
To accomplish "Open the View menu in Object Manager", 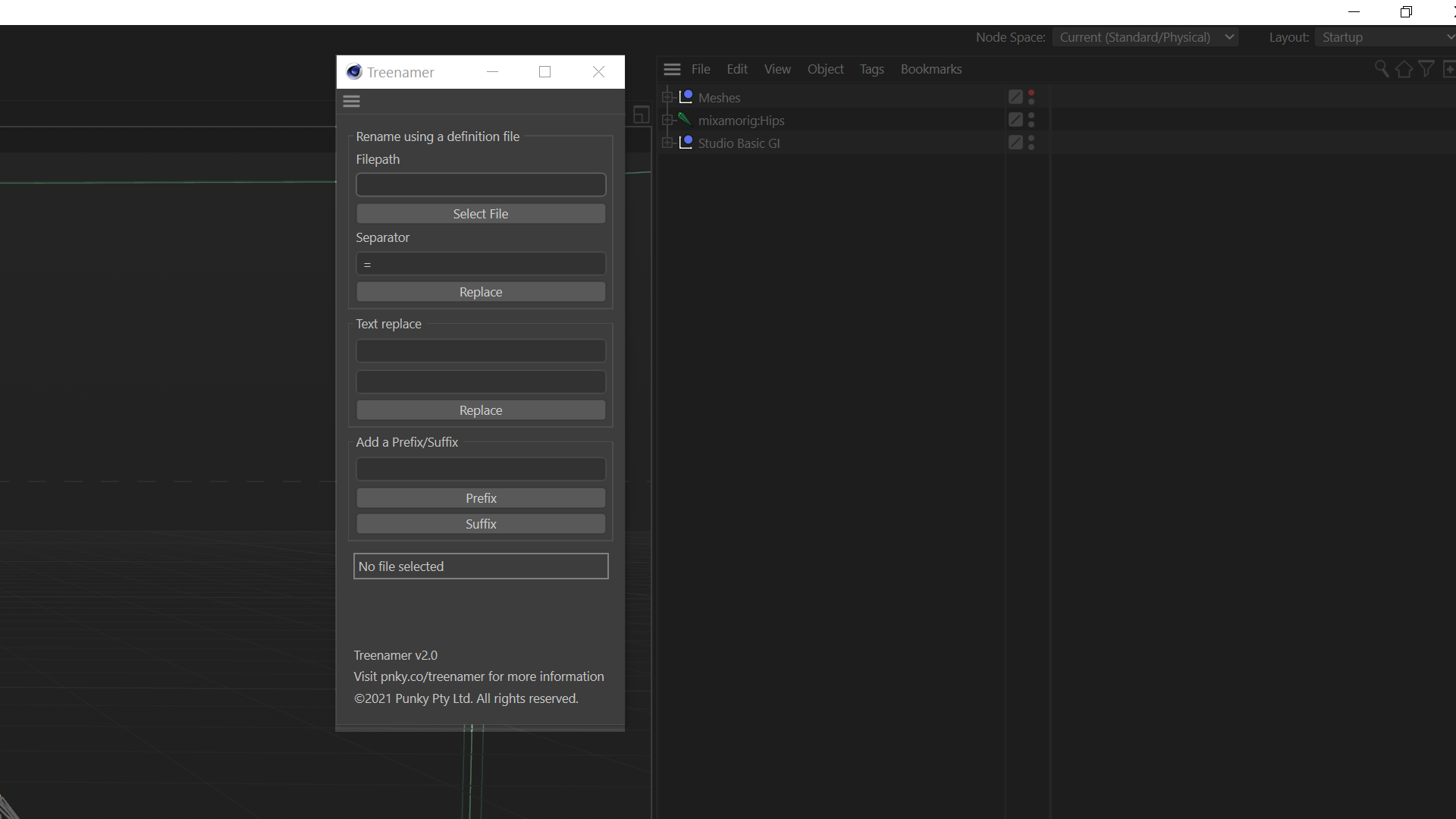I will [777, 69].
